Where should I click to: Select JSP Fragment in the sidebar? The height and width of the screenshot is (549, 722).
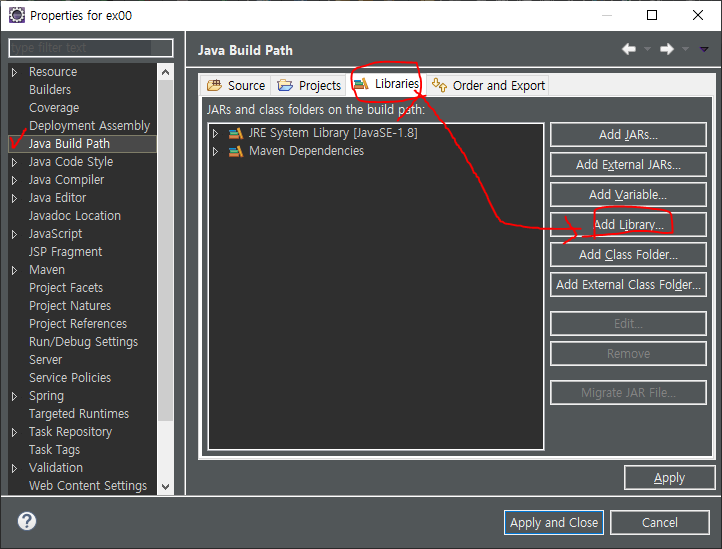point(65,252)
